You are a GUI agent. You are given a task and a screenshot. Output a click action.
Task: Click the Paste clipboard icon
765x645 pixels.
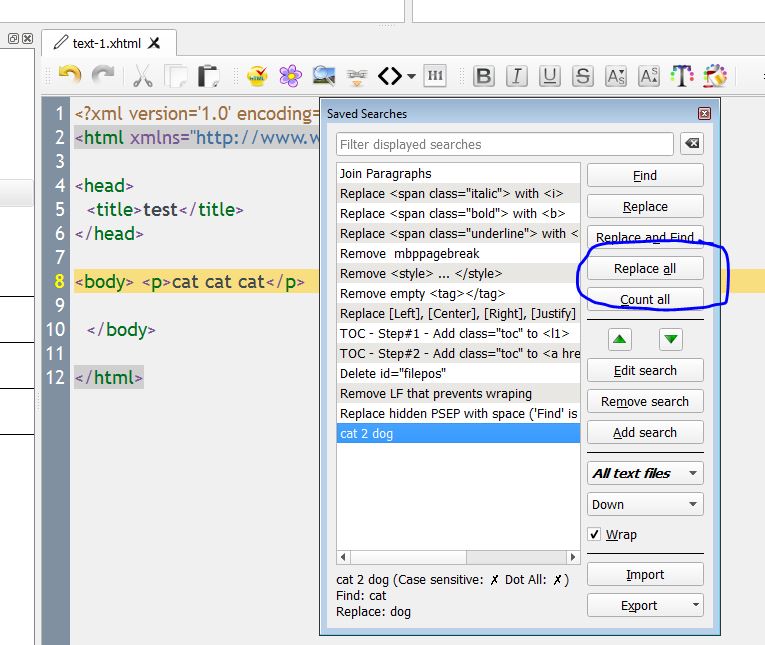coord(208,76)
